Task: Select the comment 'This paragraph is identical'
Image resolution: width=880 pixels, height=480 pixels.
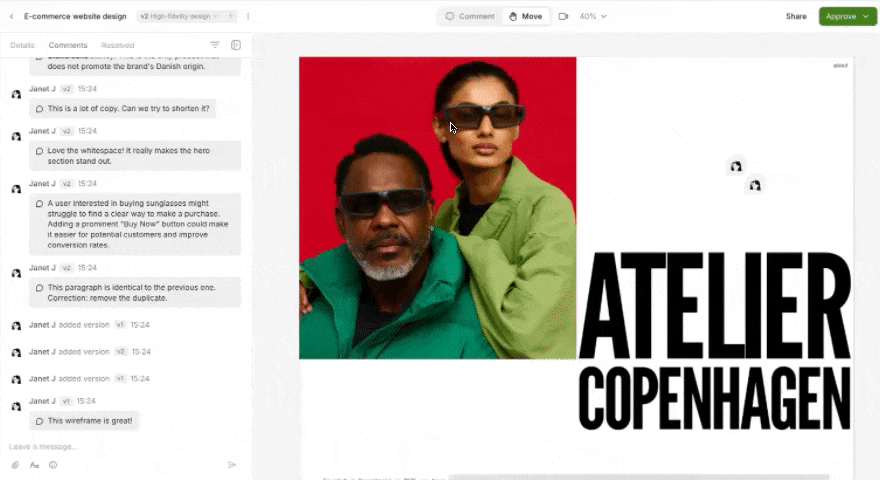Action: [135, 292]
